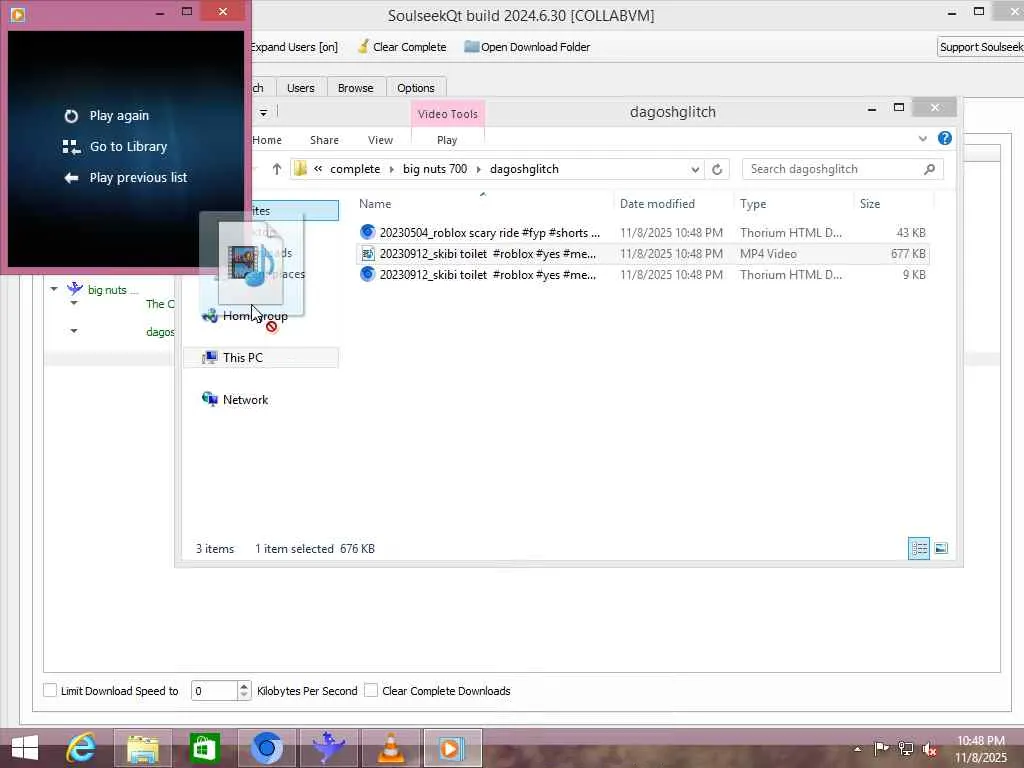Open Explorer help question mark icon
1024x768 pixels.
click(944, 138)
